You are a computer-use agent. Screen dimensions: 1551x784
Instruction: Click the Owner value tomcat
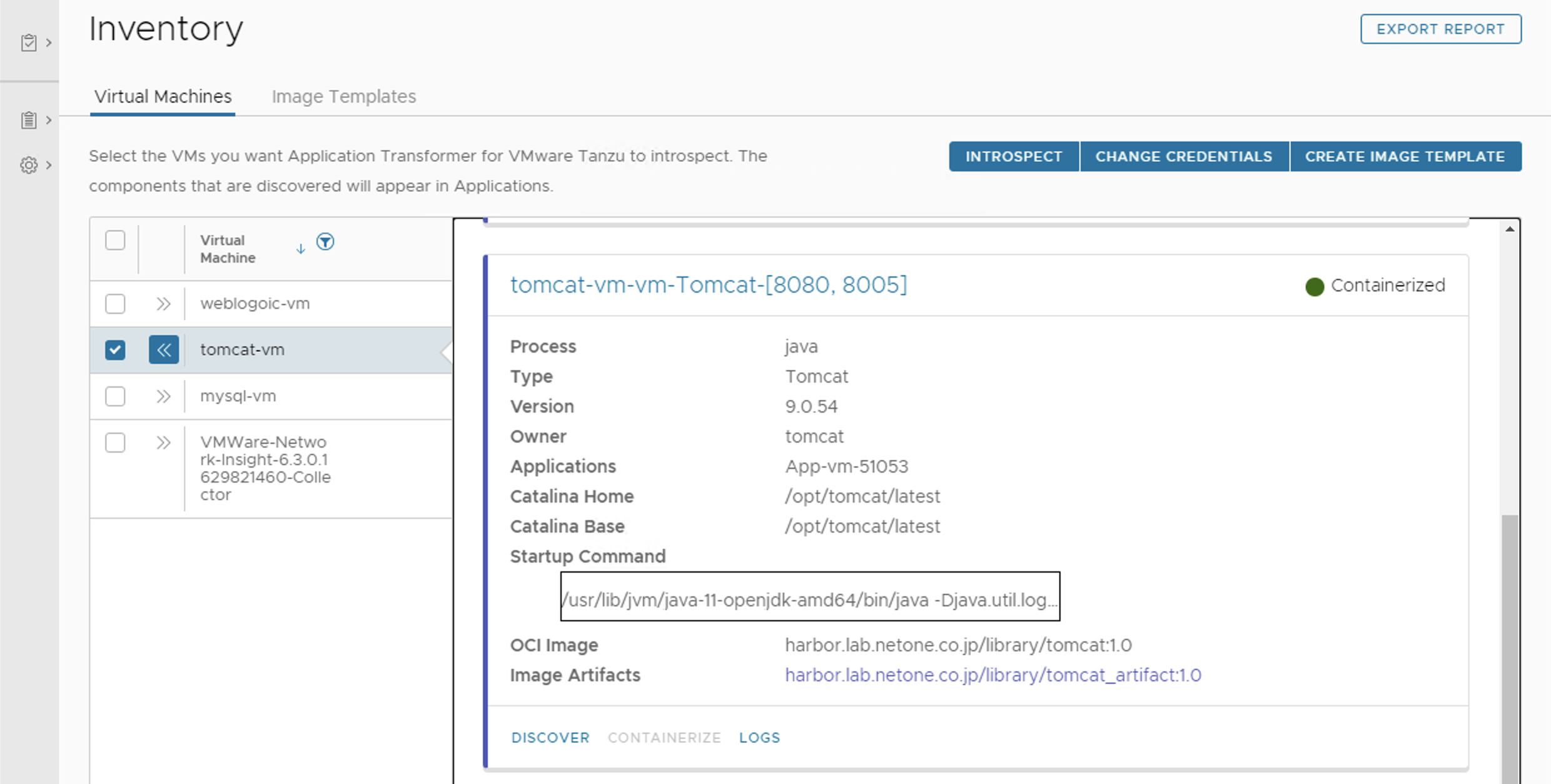tap(814, 436)
